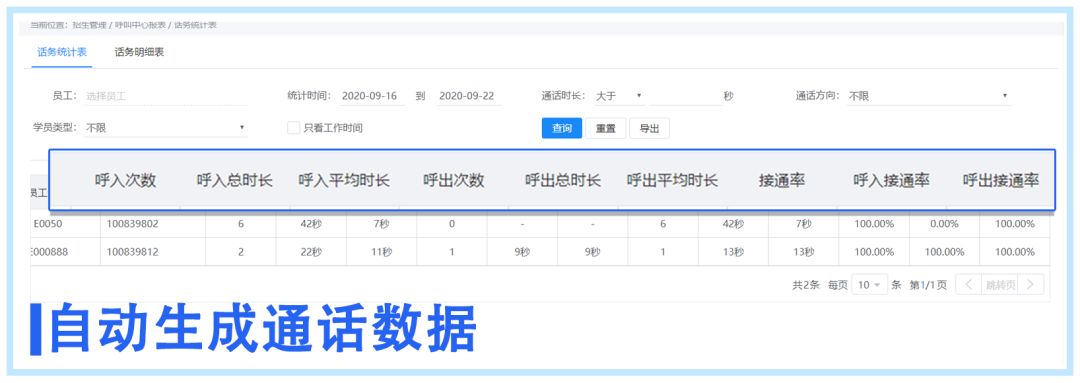Click the 查询 button

tap(562, 128)
